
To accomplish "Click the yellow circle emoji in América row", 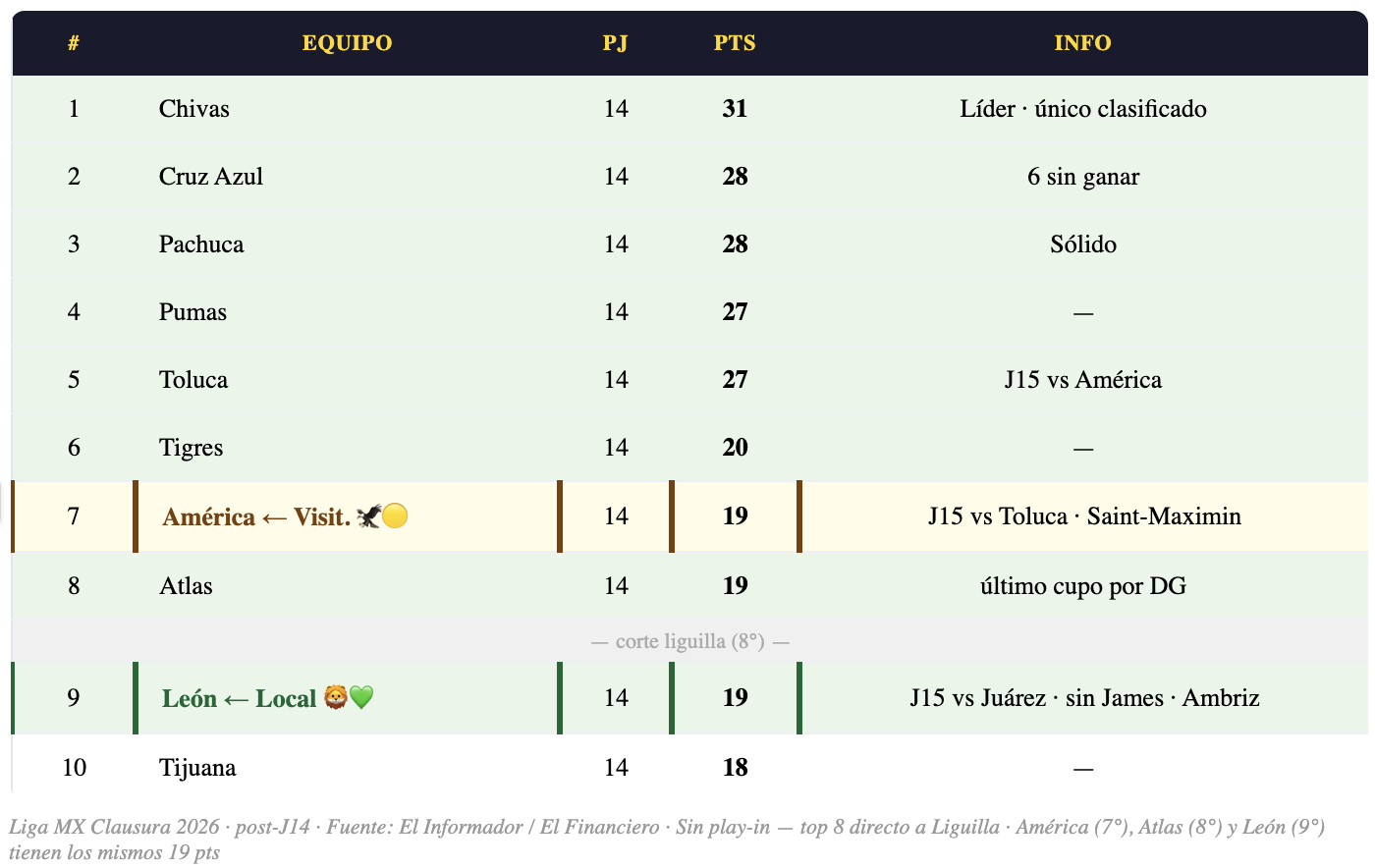I will pyautogui.click(x=395, y=516).
